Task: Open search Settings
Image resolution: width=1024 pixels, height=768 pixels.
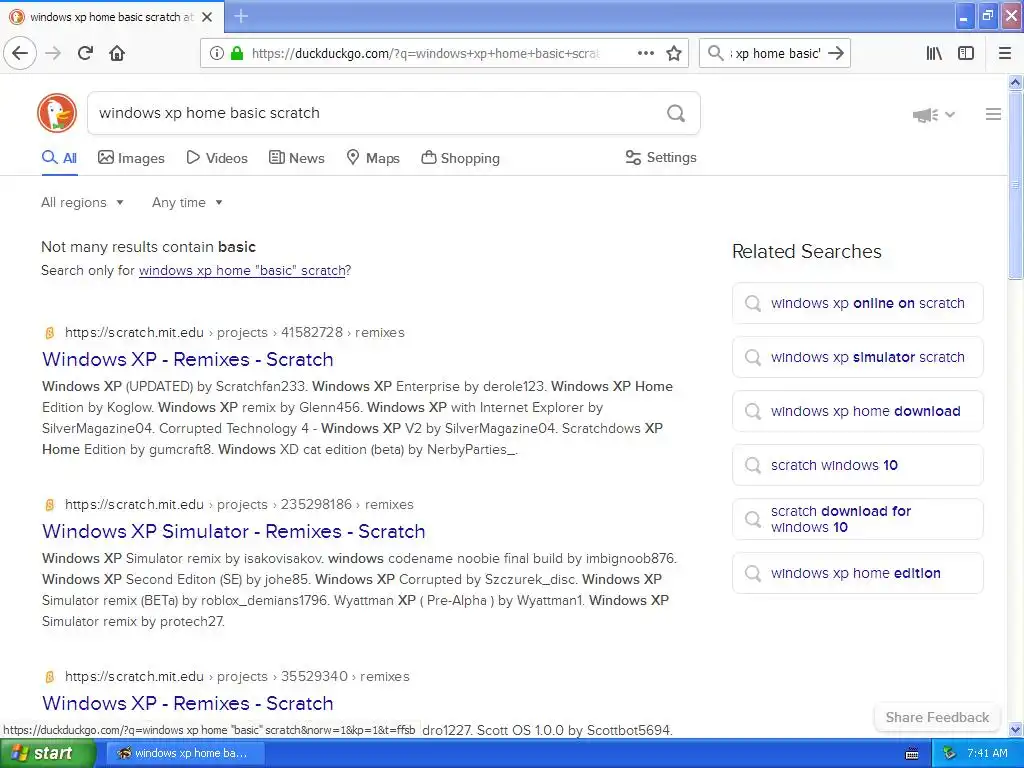Action: pos(661,157)
